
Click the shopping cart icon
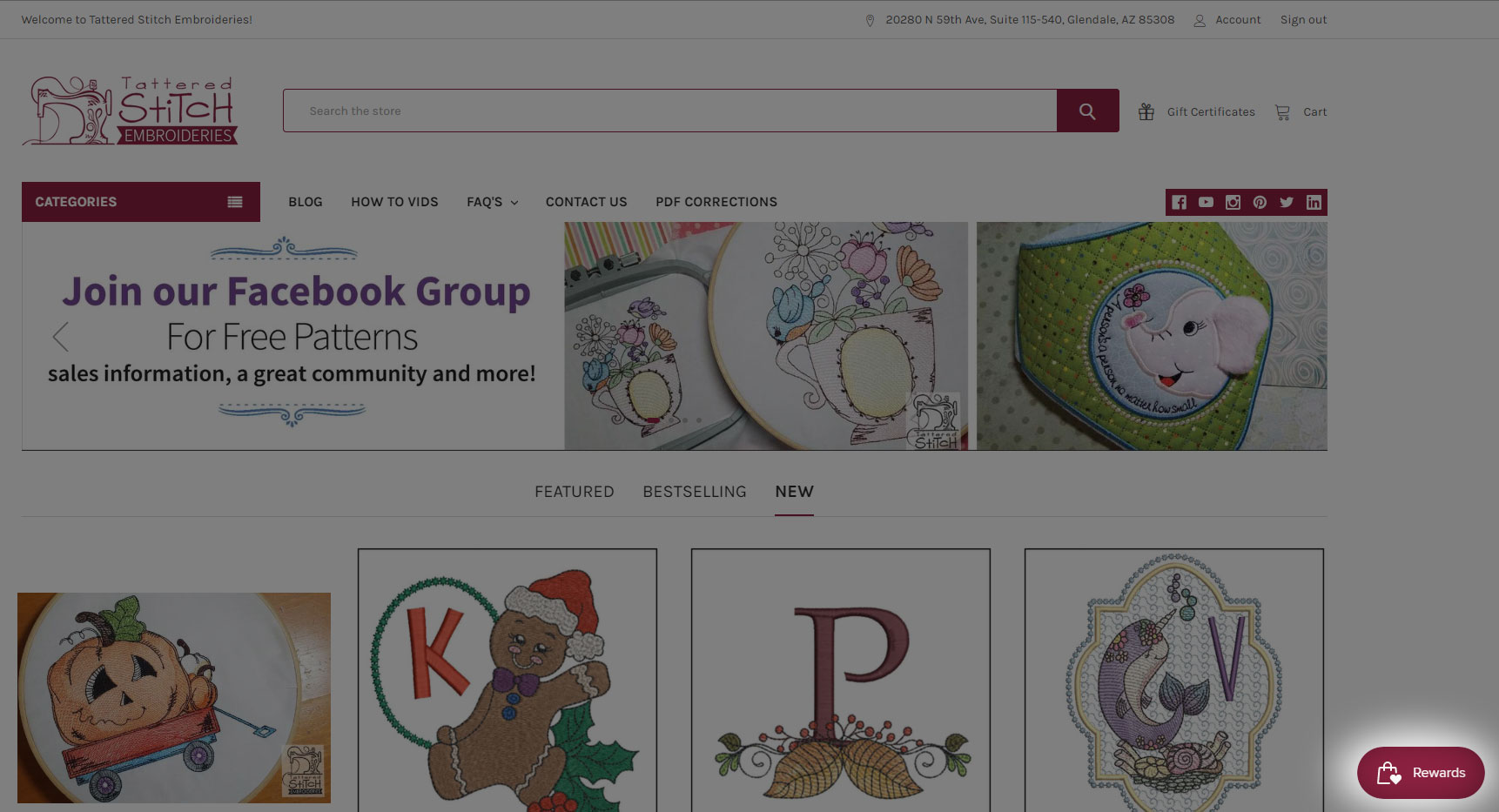(1282, 111)
